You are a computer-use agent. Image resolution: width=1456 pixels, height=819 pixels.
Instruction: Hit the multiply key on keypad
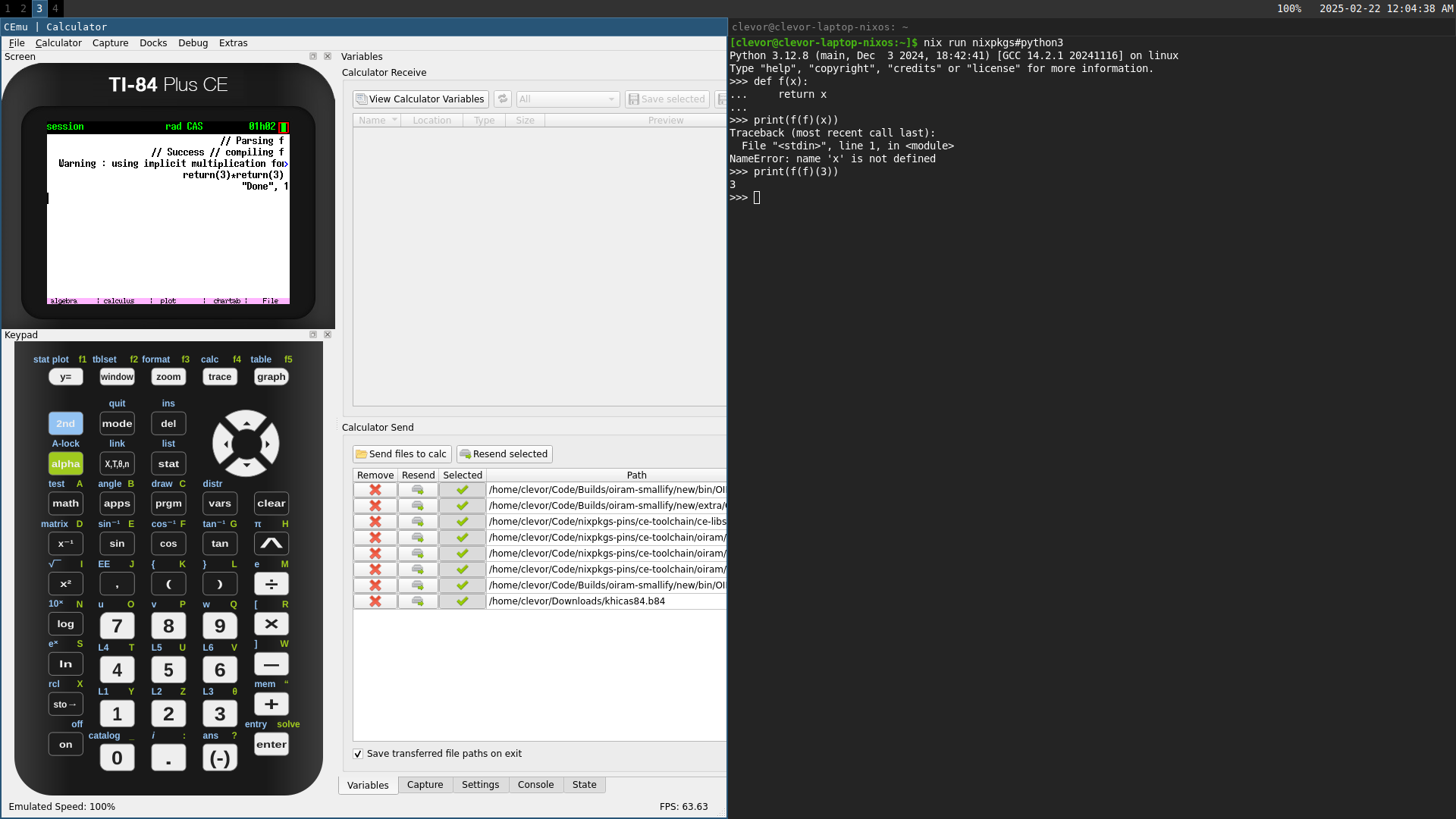pyautogui.click(x=271, y=624)
